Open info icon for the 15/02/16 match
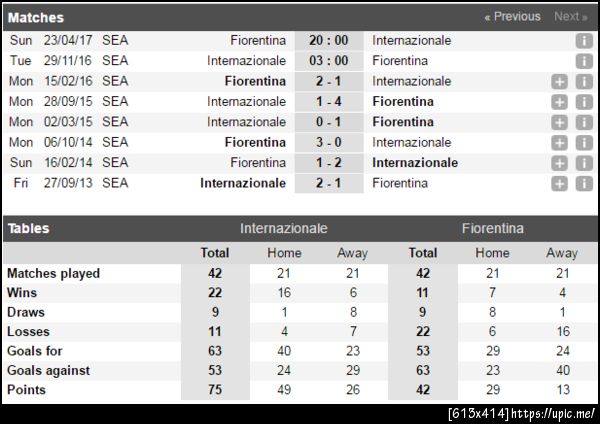The height and width of the screenshot is (424, 600). pyautogui.click(x=584, y=81)
